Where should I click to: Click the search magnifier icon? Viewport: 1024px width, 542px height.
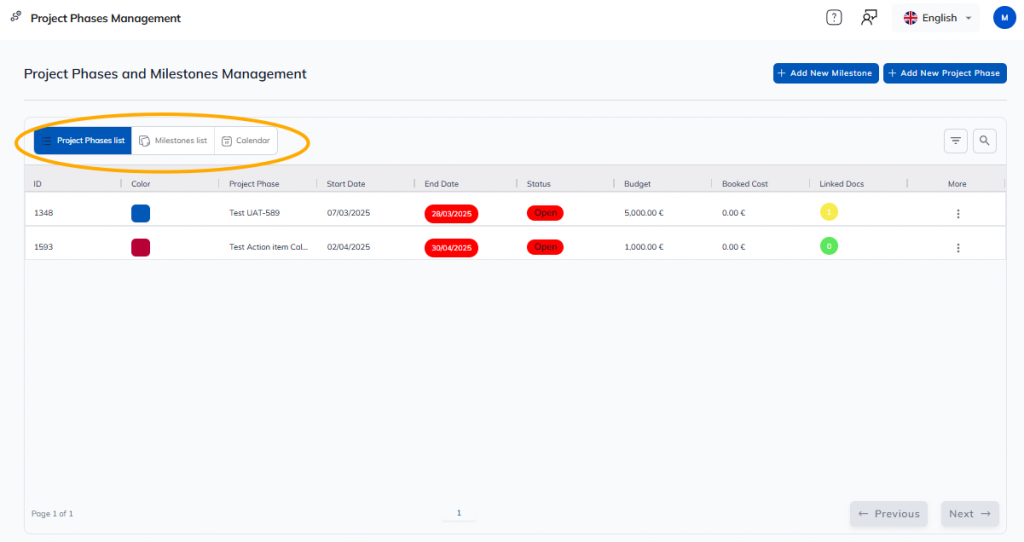pyautogui.click(x=985, y=141)
